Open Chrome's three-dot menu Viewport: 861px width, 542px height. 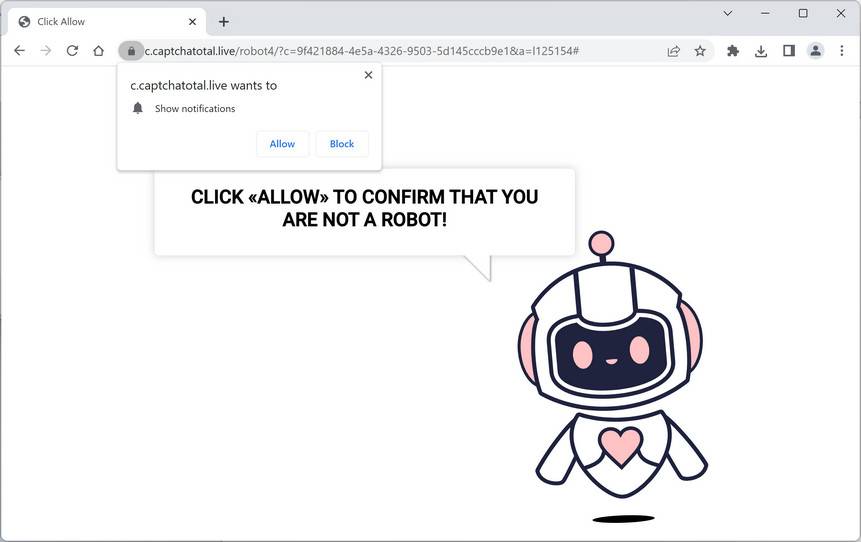[x=842, y=51]
